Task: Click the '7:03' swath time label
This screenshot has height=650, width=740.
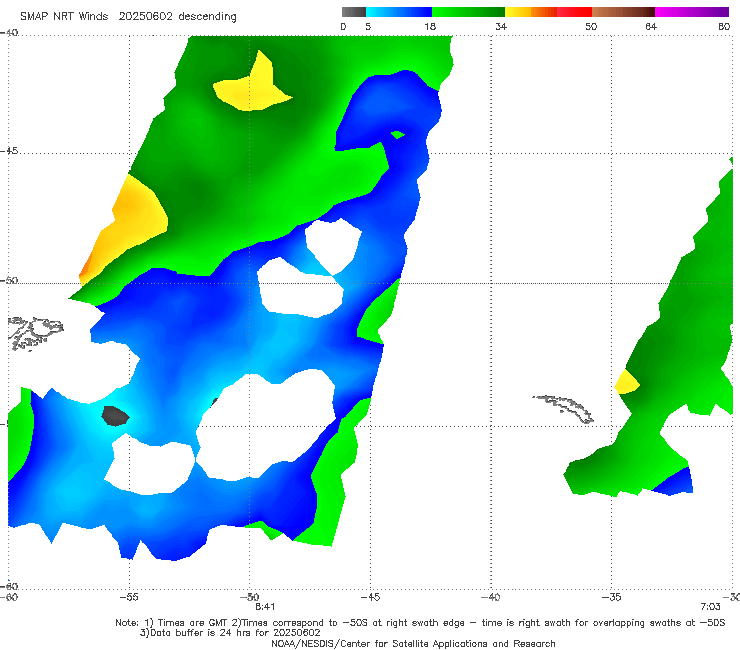Action: (710, 607)
